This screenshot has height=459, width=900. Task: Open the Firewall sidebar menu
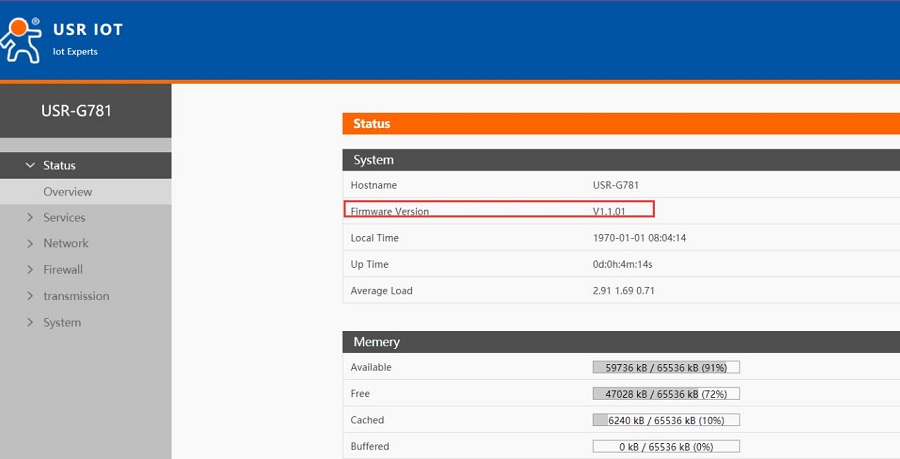click(x=63, y=270)
